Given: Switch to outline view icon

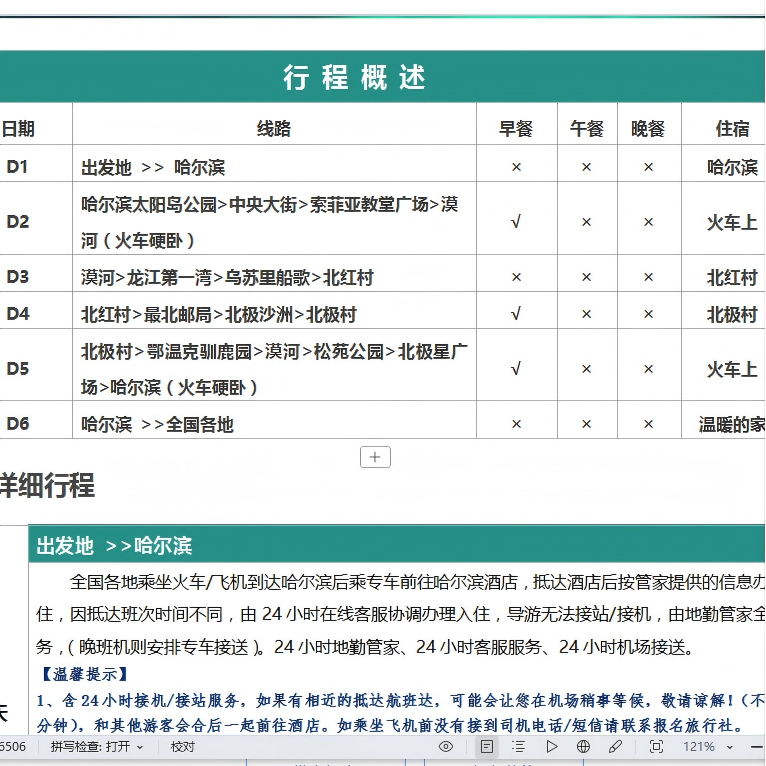Looking at the screenshot, I should [518, 746].
